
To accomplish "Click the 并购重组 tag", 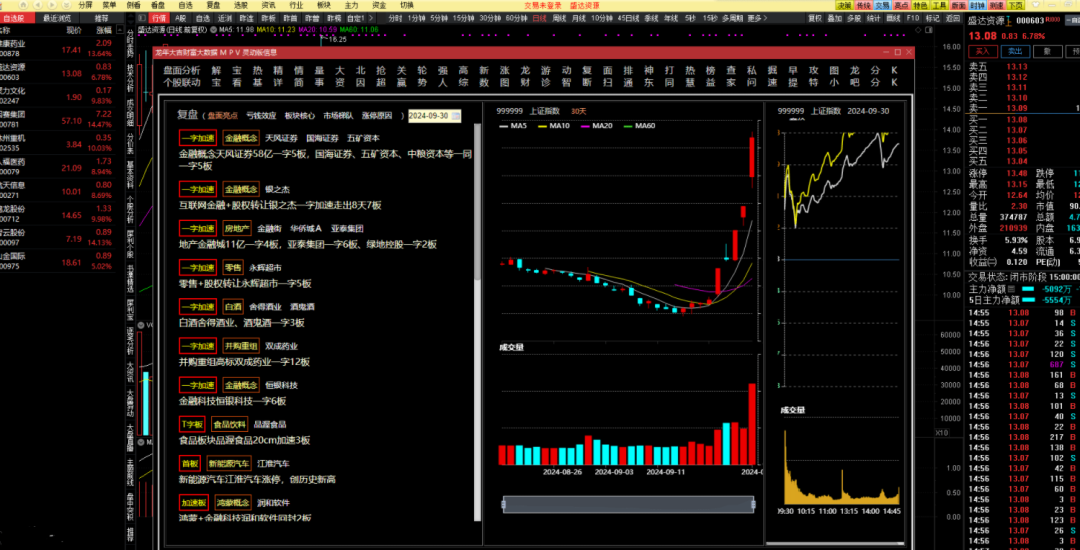I will tap(241, 346).
